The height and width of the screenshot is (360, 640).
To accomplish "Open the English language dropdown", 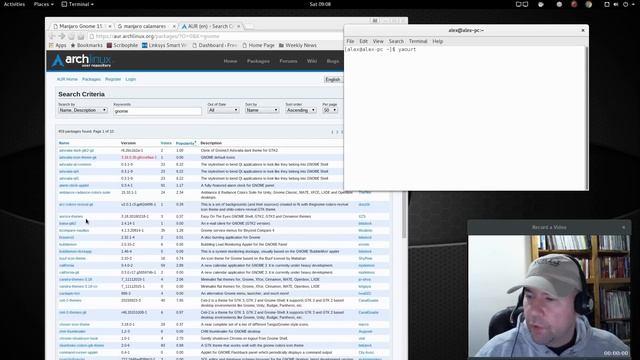I will [x=333, y=80].
